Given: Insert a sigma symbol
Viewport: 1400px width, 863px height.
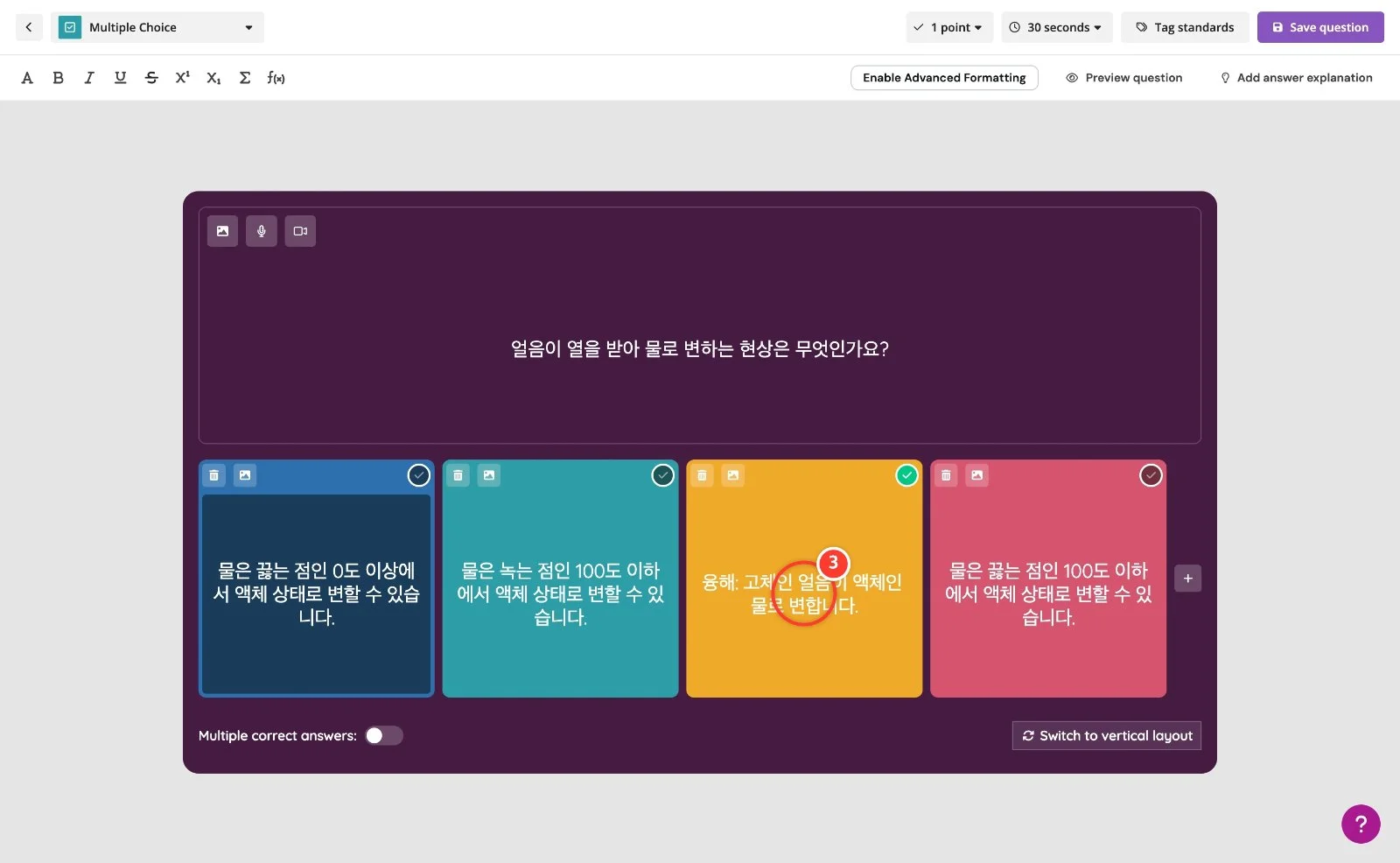Looking at the screenshot, I should coord(245,78).
